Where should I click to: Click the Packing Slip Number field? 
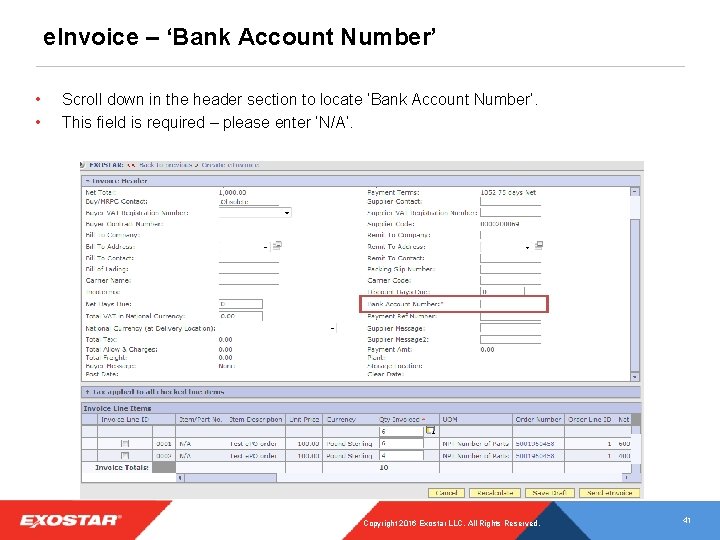(510, 269)
